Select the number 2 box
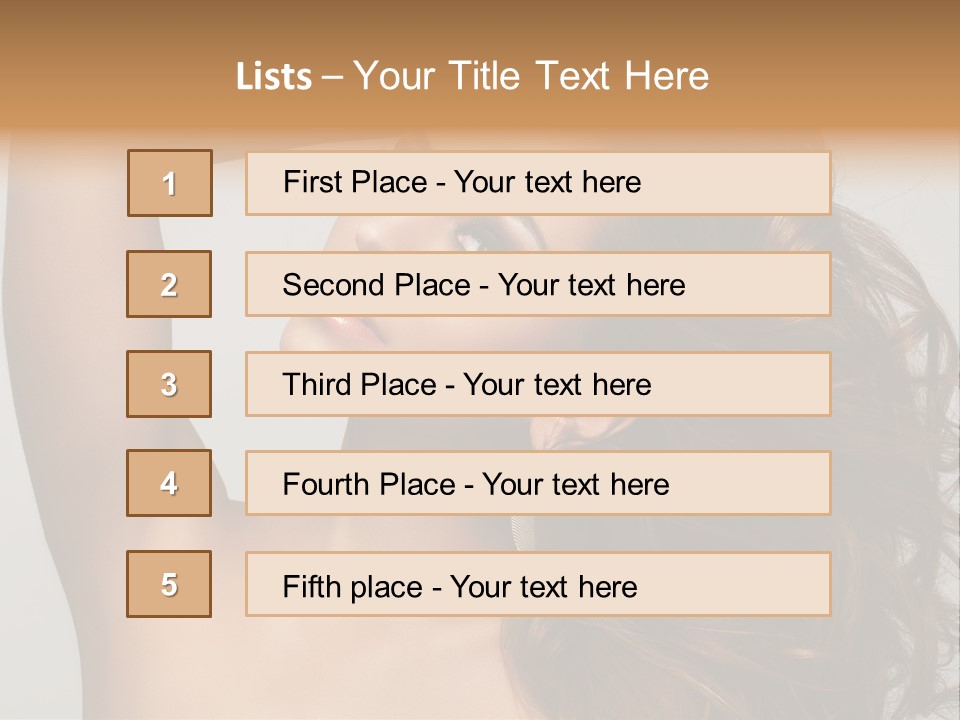 [169, 284]
